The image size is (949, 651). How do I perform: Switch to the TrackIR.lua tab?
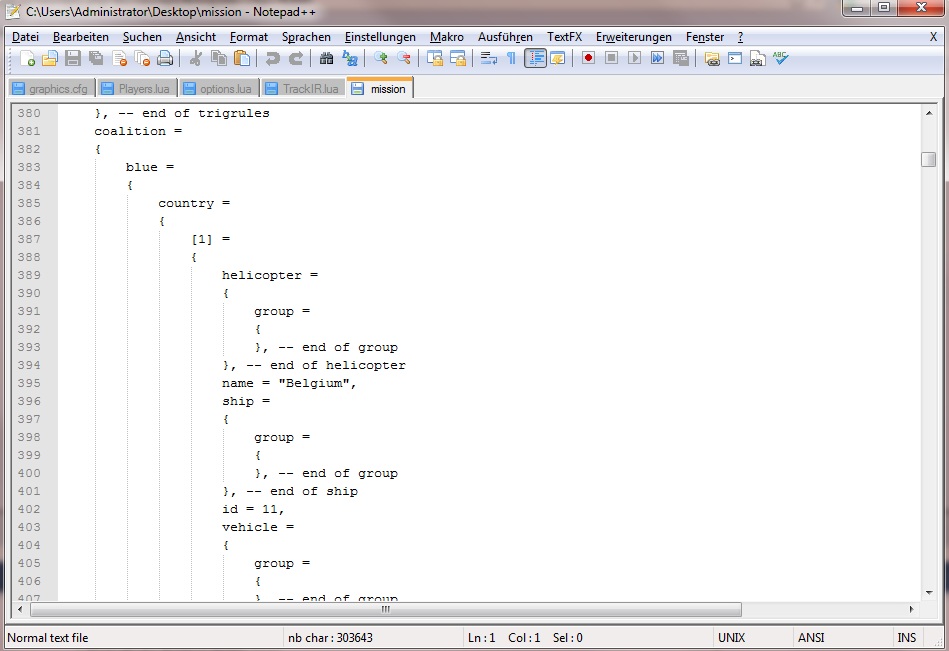coord(303,88)
